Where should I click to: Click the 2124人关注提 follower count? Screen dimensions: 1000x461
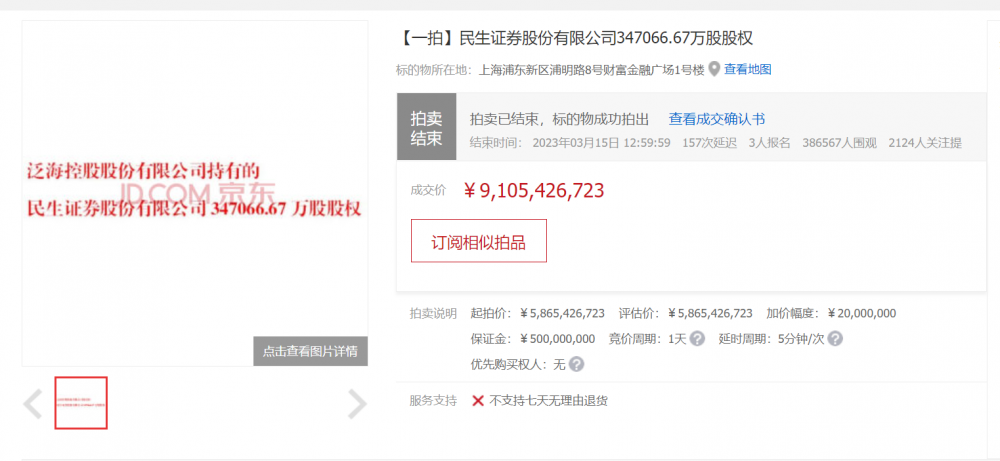tap(925, 143)
